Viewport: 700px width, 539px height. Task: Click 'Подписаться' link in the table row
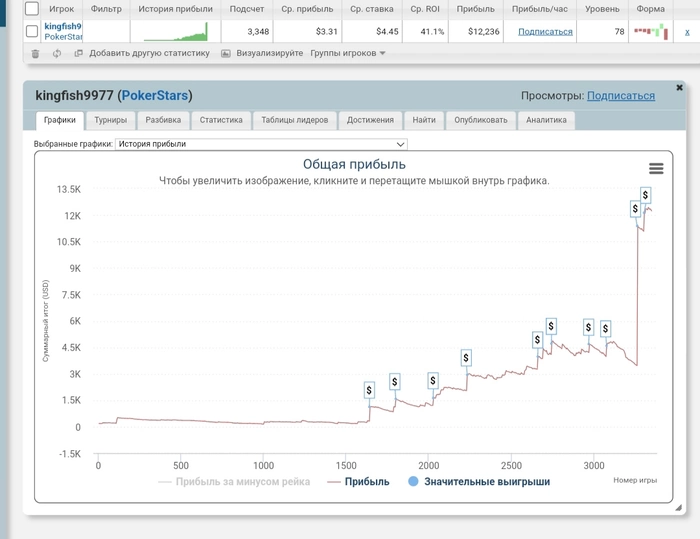545,32
